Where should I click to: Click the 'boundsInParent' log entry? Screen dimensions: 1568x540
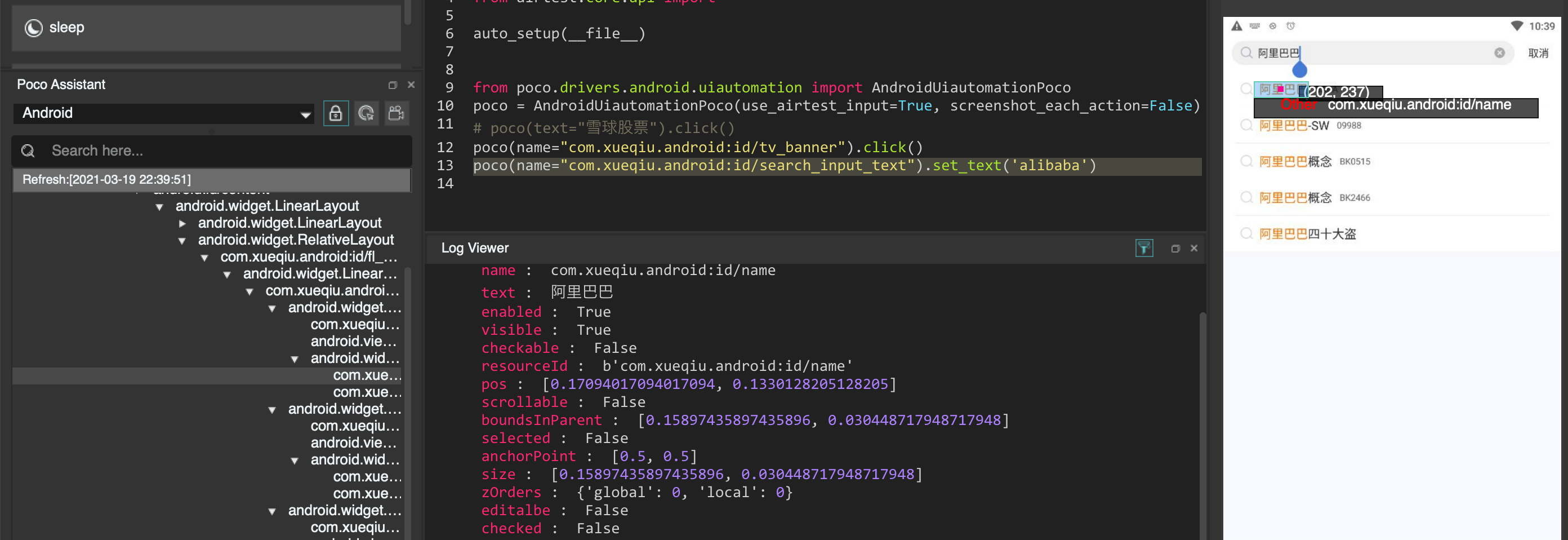pos(745,420)
